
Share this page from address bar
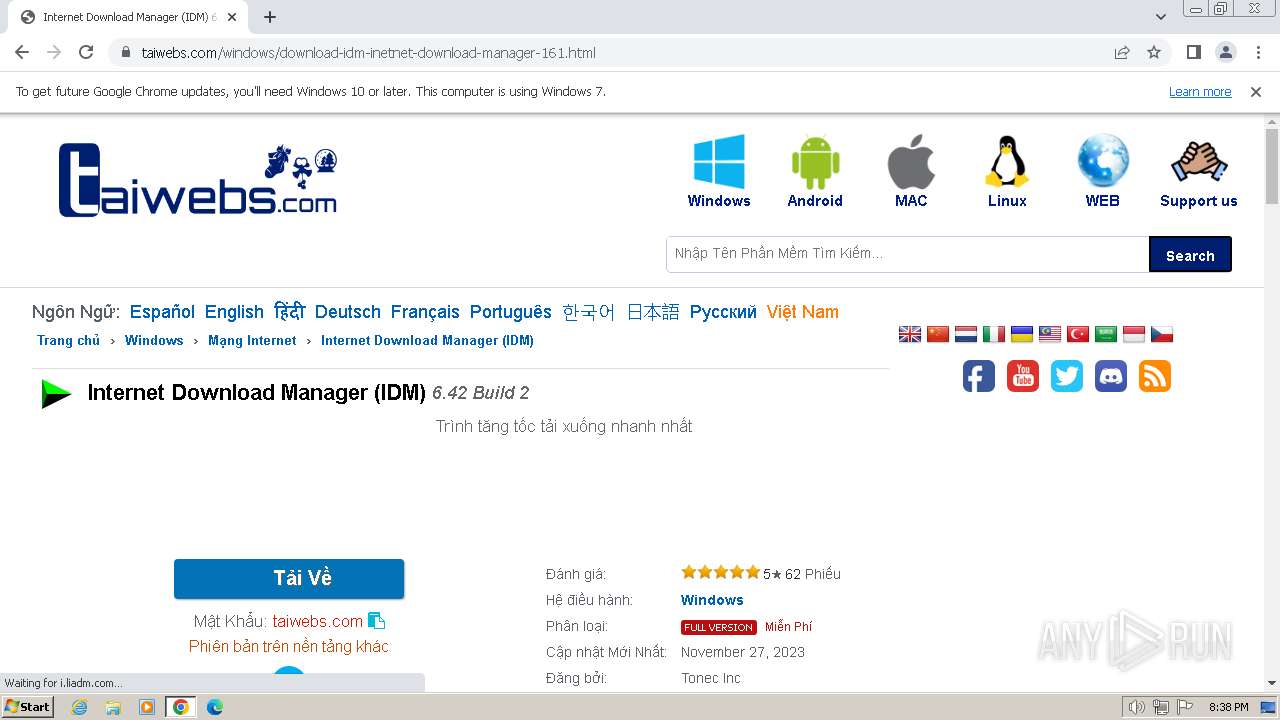click(x=1122, y=52)
